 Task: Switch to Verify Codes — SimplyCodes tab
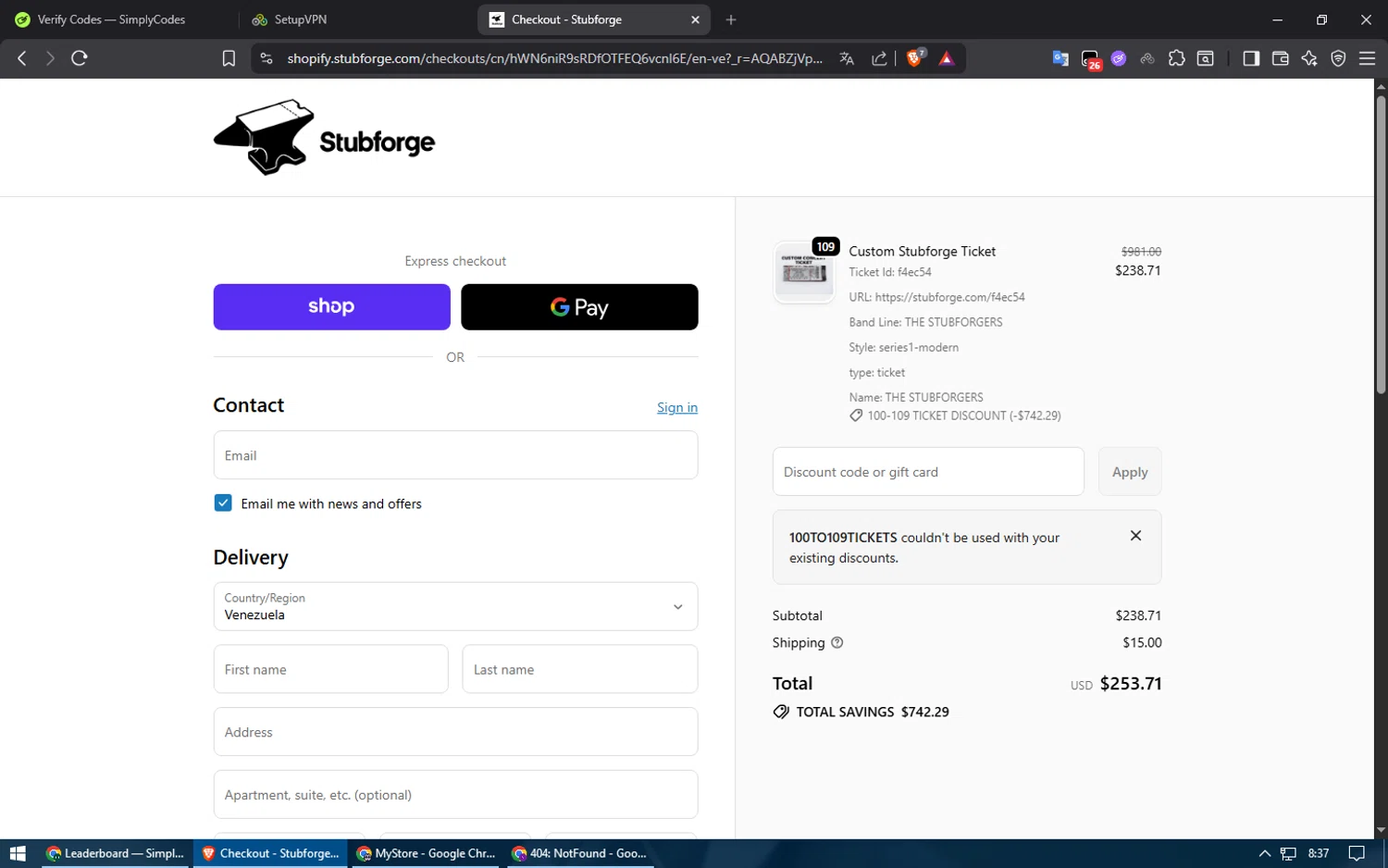[x=111, y=19]
